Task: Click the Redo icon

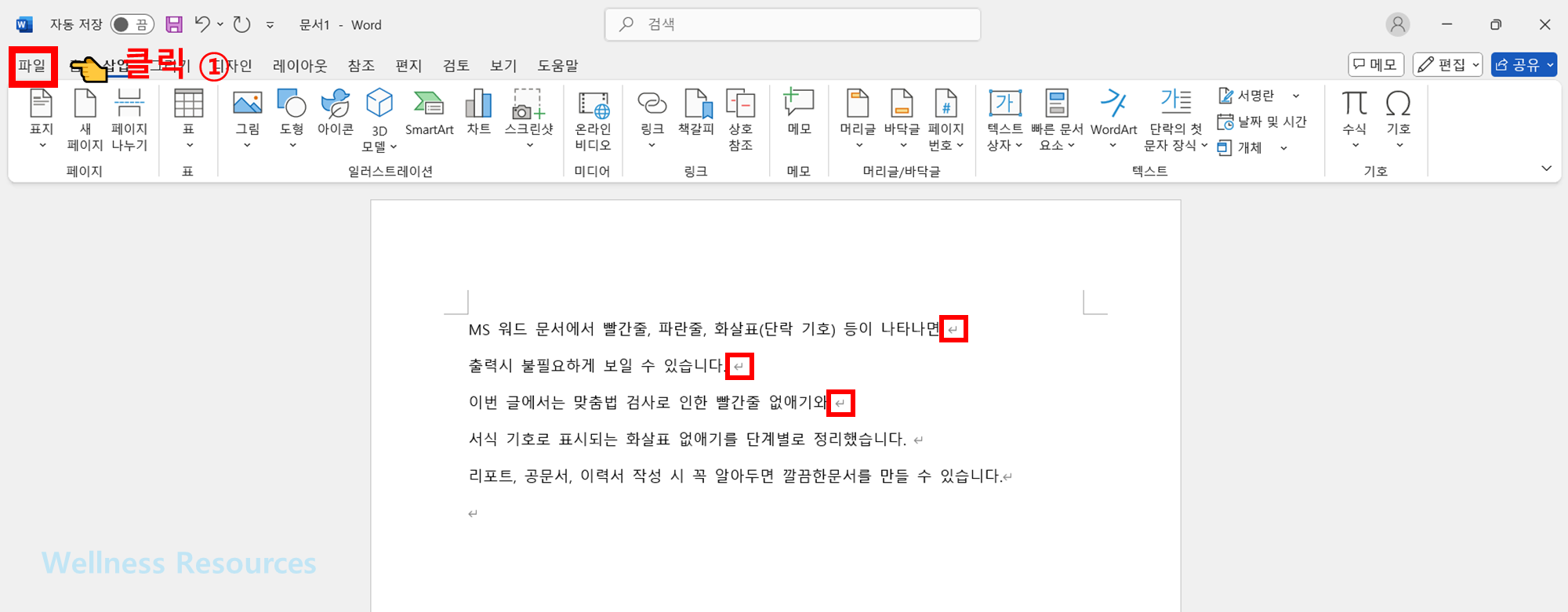Action: [242, 25]
